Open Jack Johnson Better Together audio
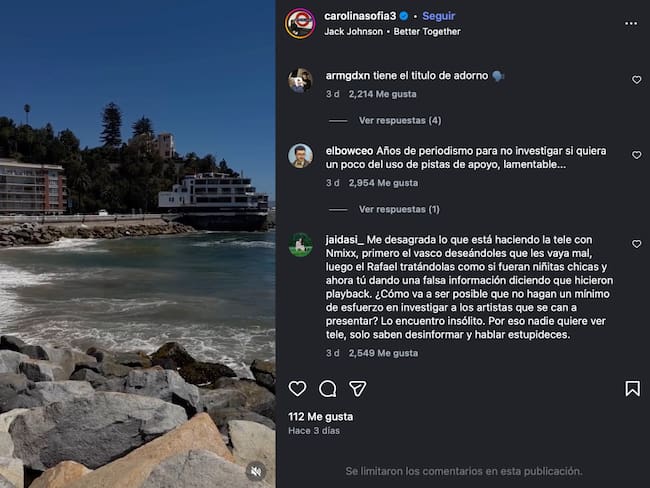This screenshot has width=650, height=488. [392, 32]
